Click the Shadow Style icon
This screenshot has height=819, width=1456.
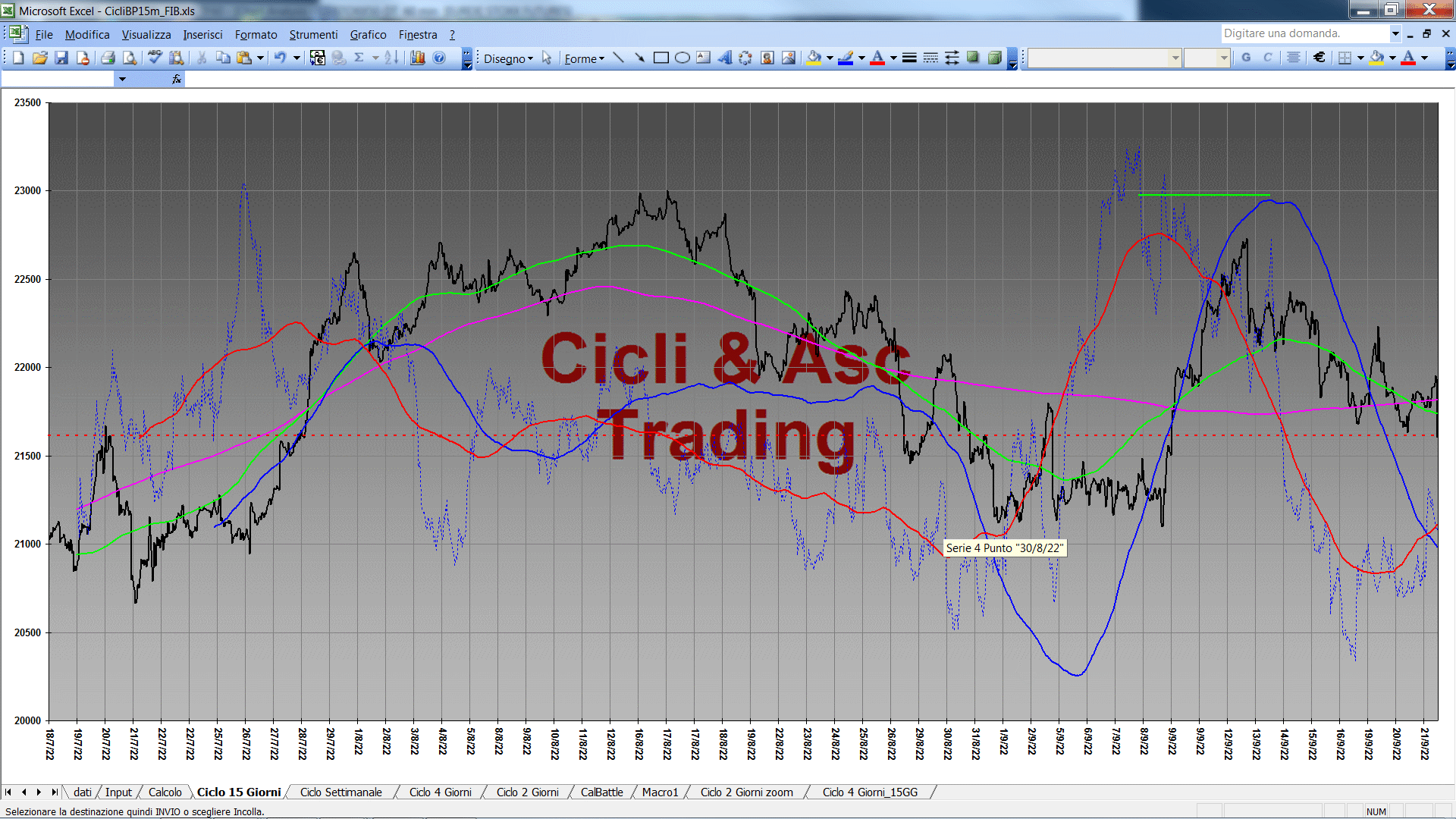pyautogui.click(x=973, y=58)
